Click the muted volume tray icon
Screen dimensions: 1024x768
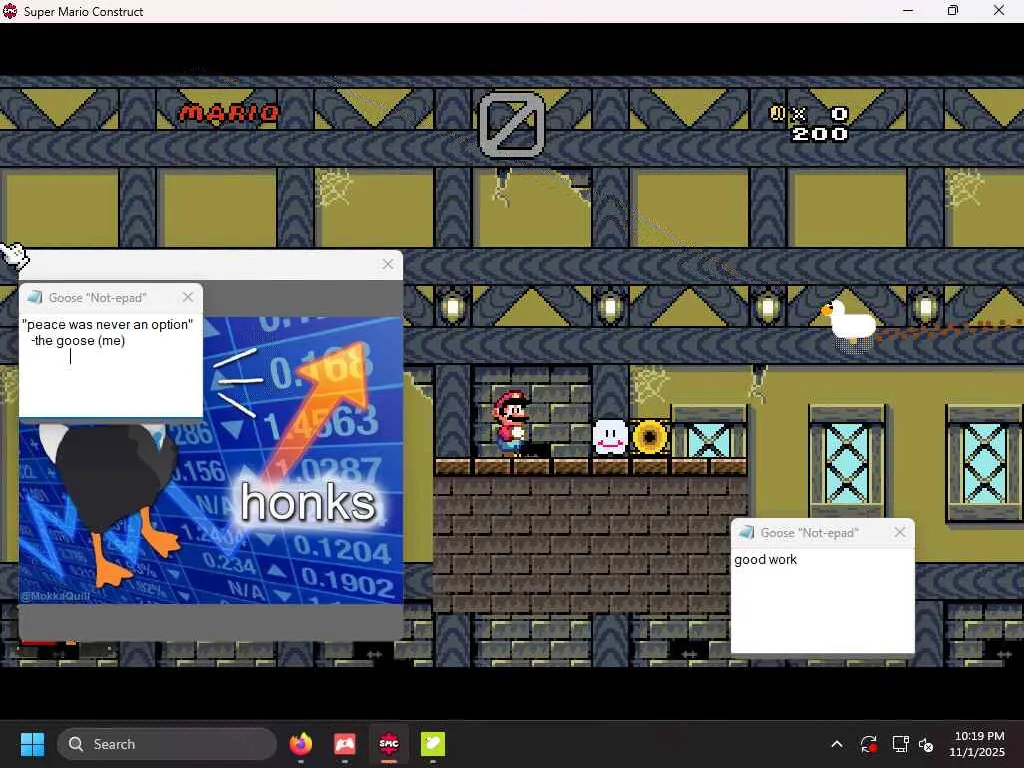926,744
